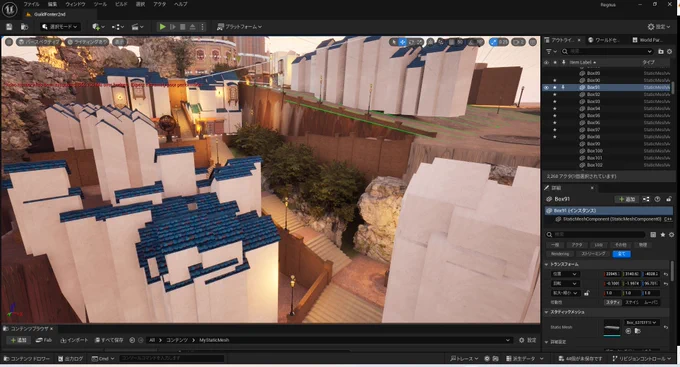
Task: Activate the select-mode arrow in the viewport toolbar
Action: click(x=394, y=42)
